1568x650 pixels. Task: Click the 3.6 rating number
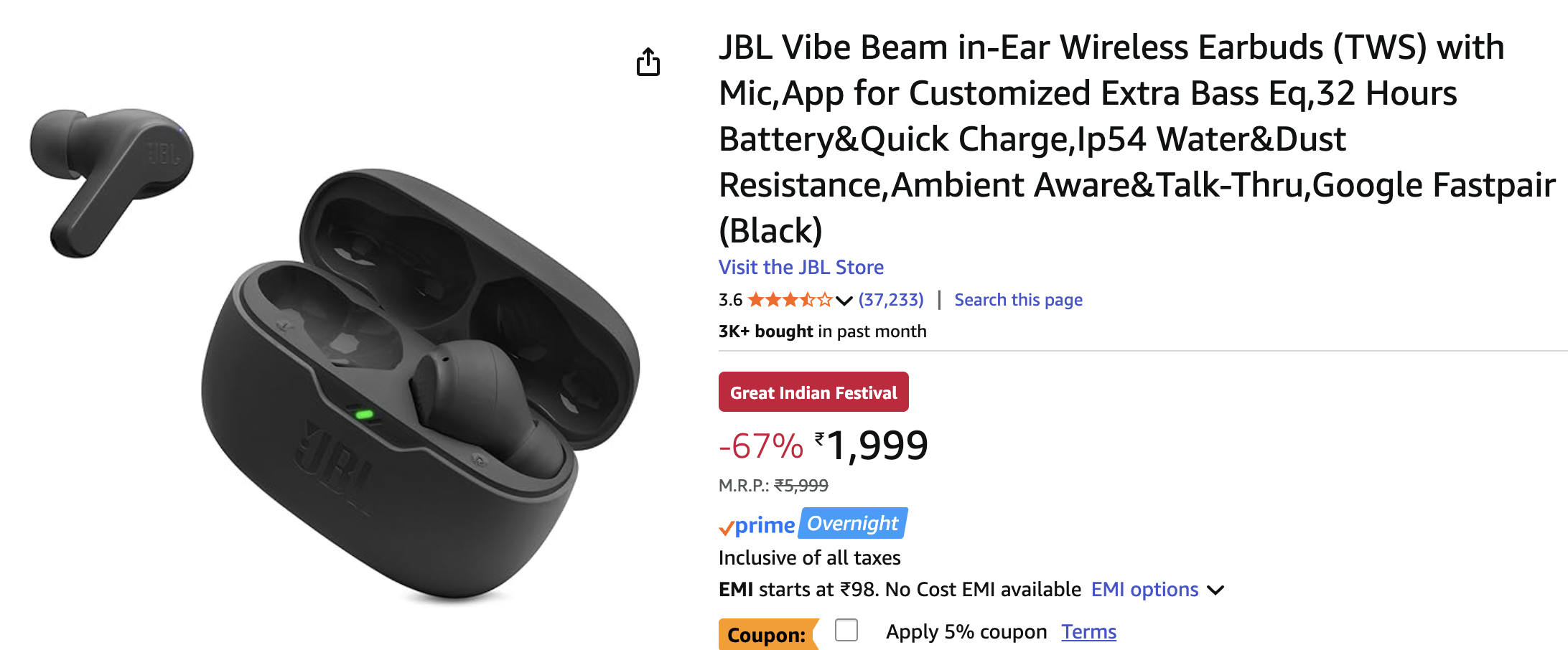[x=730, y=300]
